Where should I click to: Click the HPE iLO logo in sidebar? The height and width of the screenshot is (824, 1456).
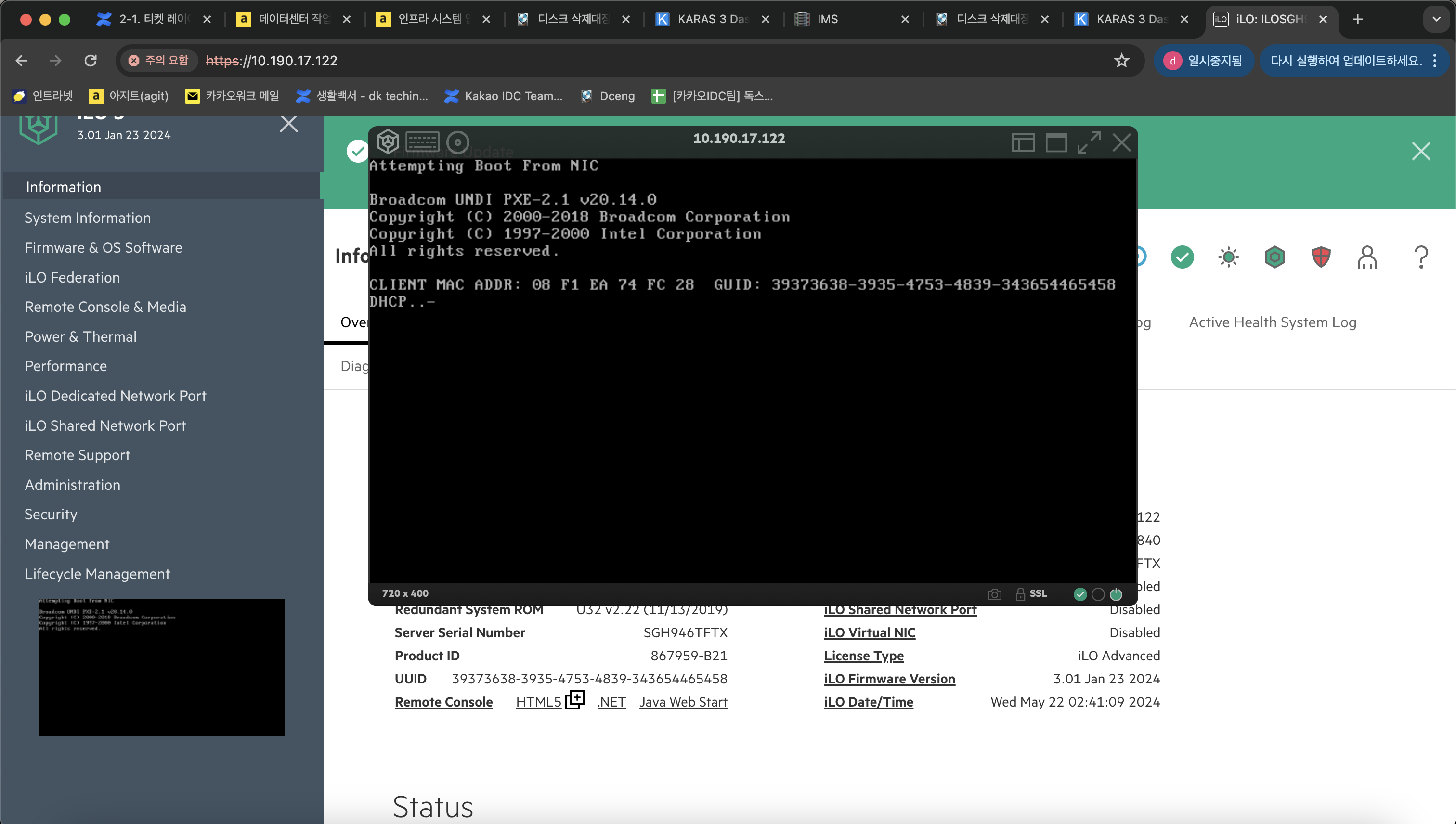pyautogui.click(x=38, y=129)
